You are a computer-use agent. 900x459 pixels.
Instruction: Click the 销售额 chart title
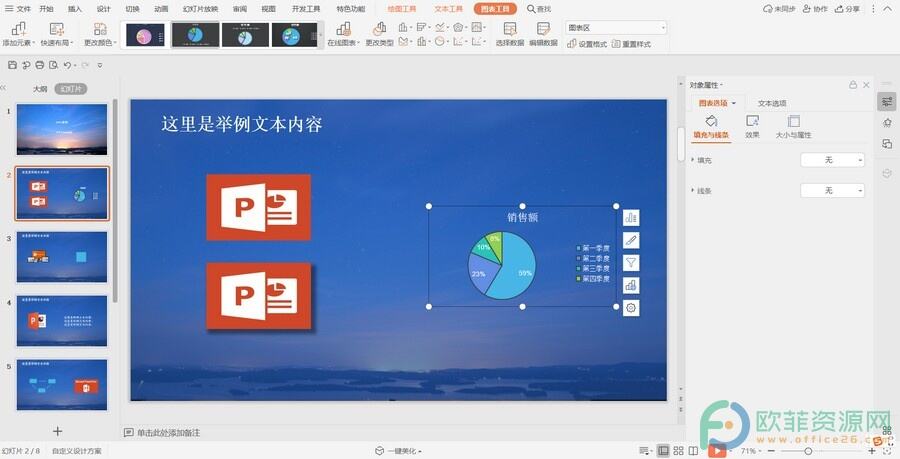coord(522,217)
